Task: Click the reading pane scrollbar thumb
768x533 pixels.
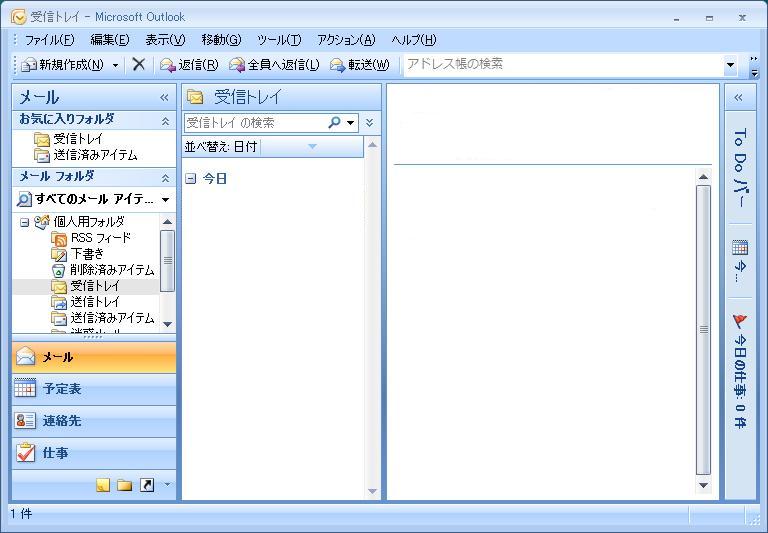Action: [x=703, y=330]
